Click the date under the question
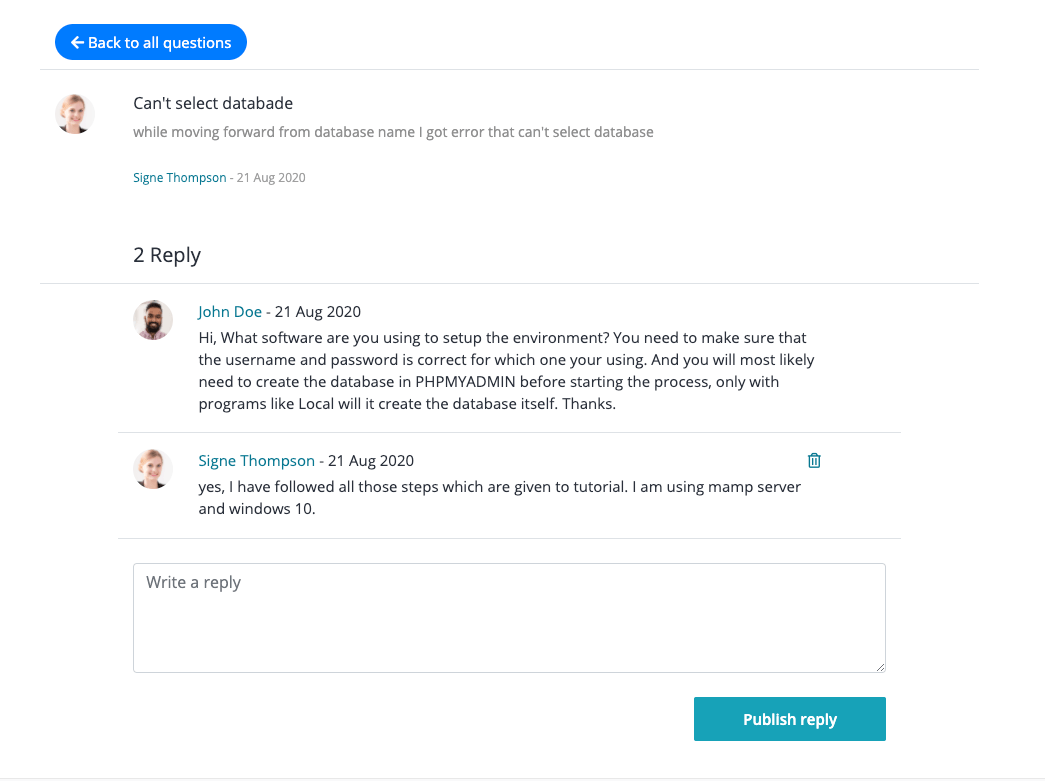The height and width of the screenshot is (781, 1045). tap(271, 178)
